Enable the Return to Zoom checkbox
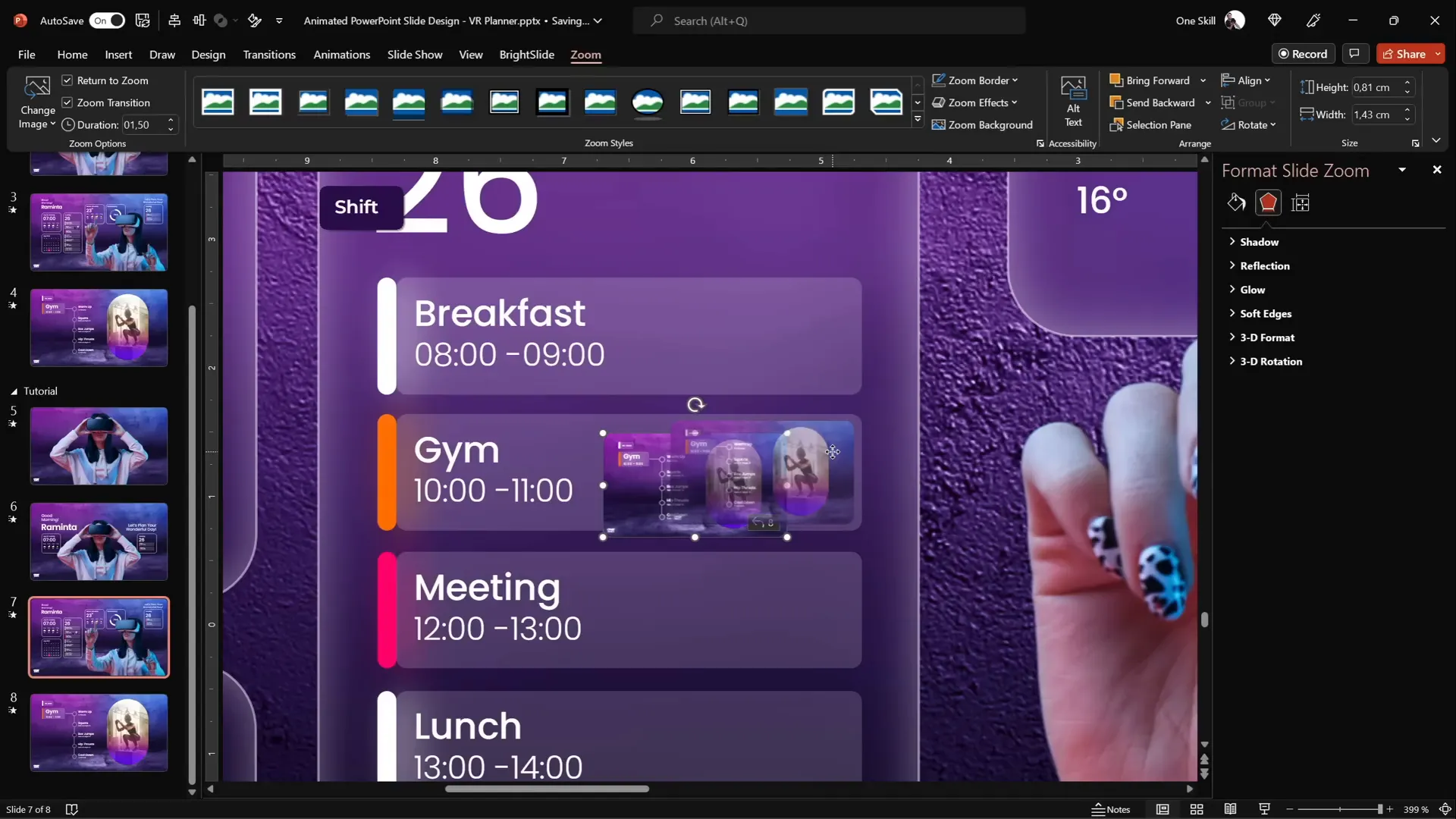The height and width of the screenshot is (819, 1456). (x=67, y=80)
